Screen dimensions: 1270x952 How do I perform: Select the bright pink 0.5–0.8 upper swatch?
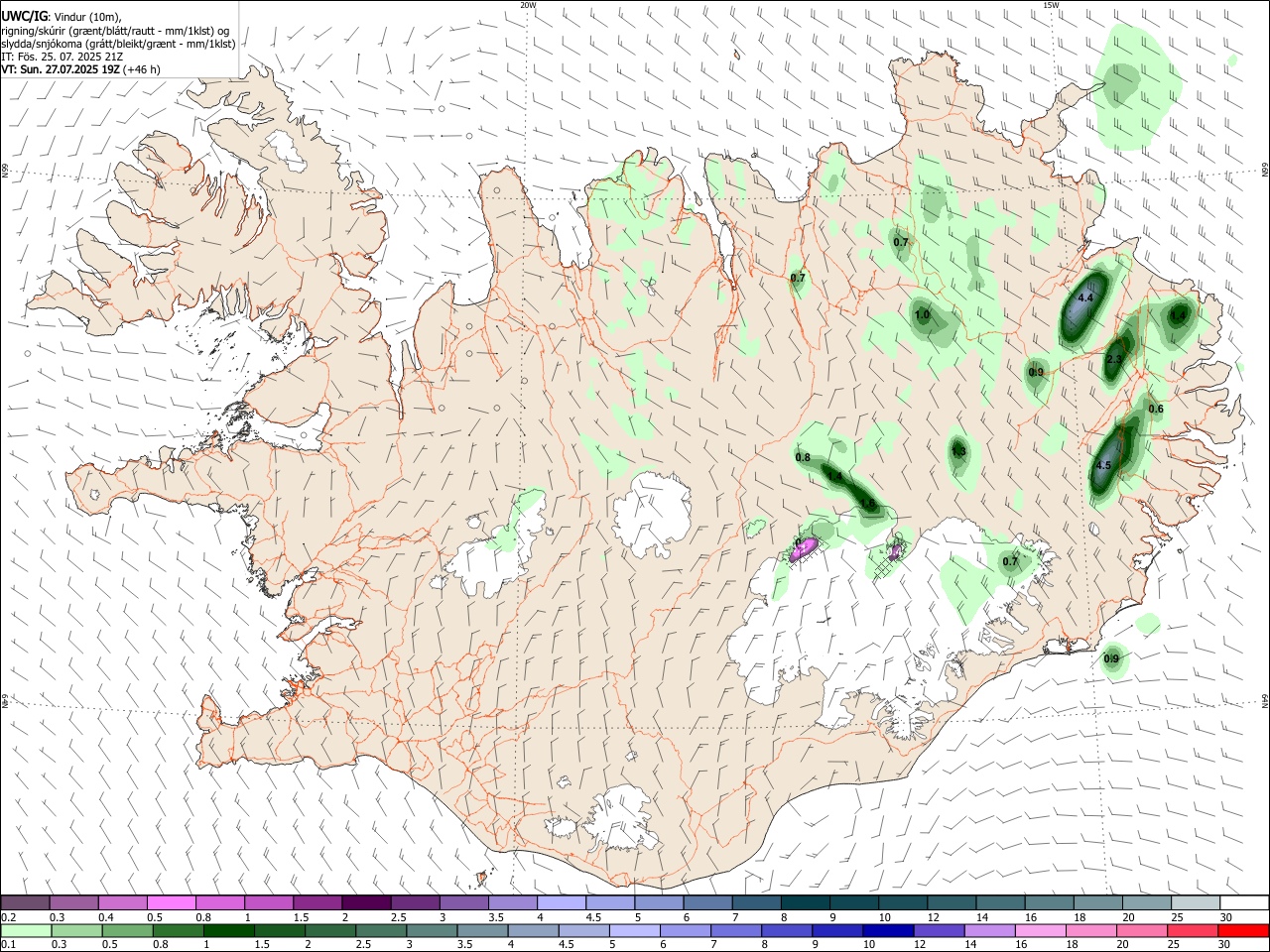click(171, 902)
